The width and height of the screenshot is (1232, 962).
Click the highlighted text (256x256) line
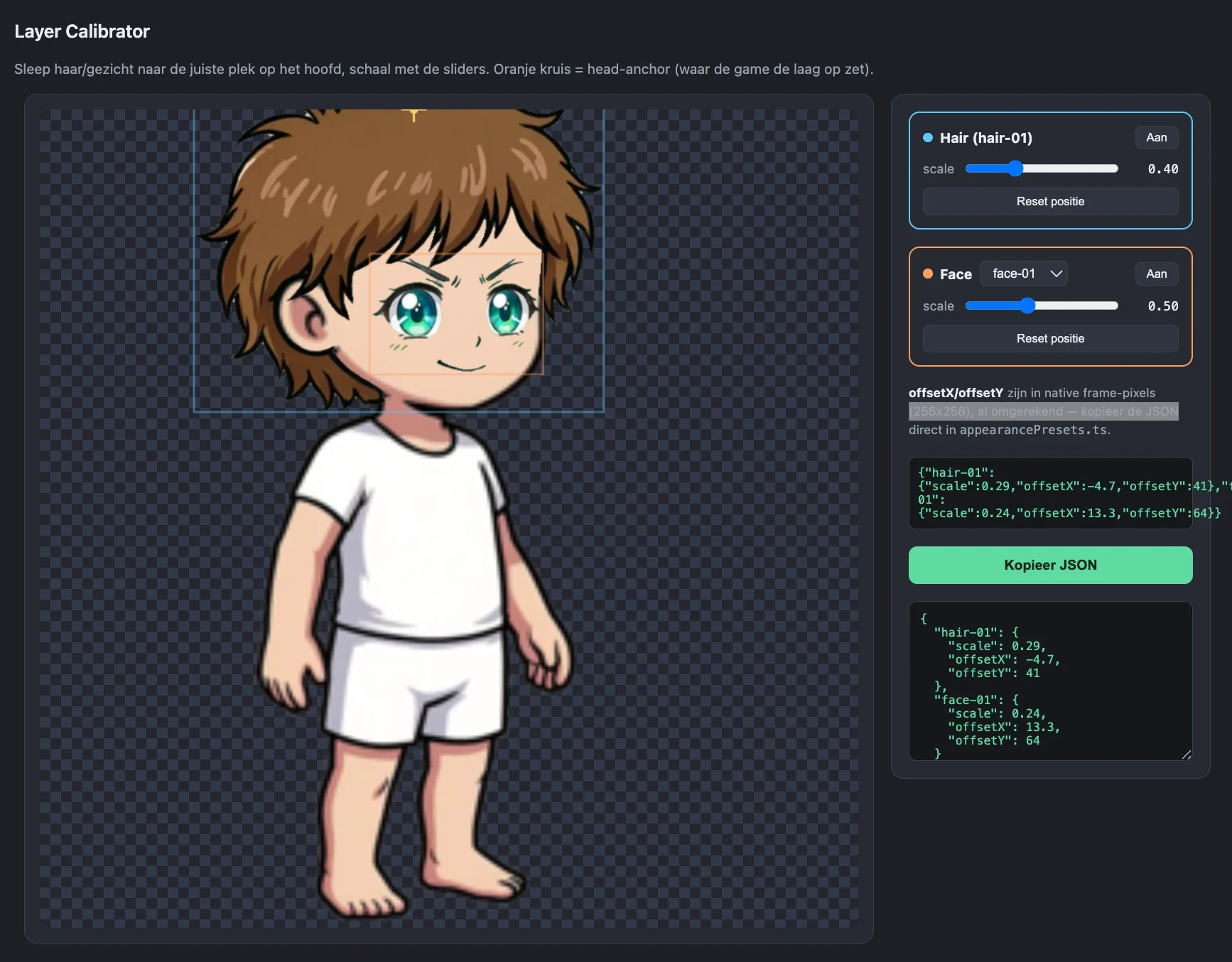(x=1043, y=411)
